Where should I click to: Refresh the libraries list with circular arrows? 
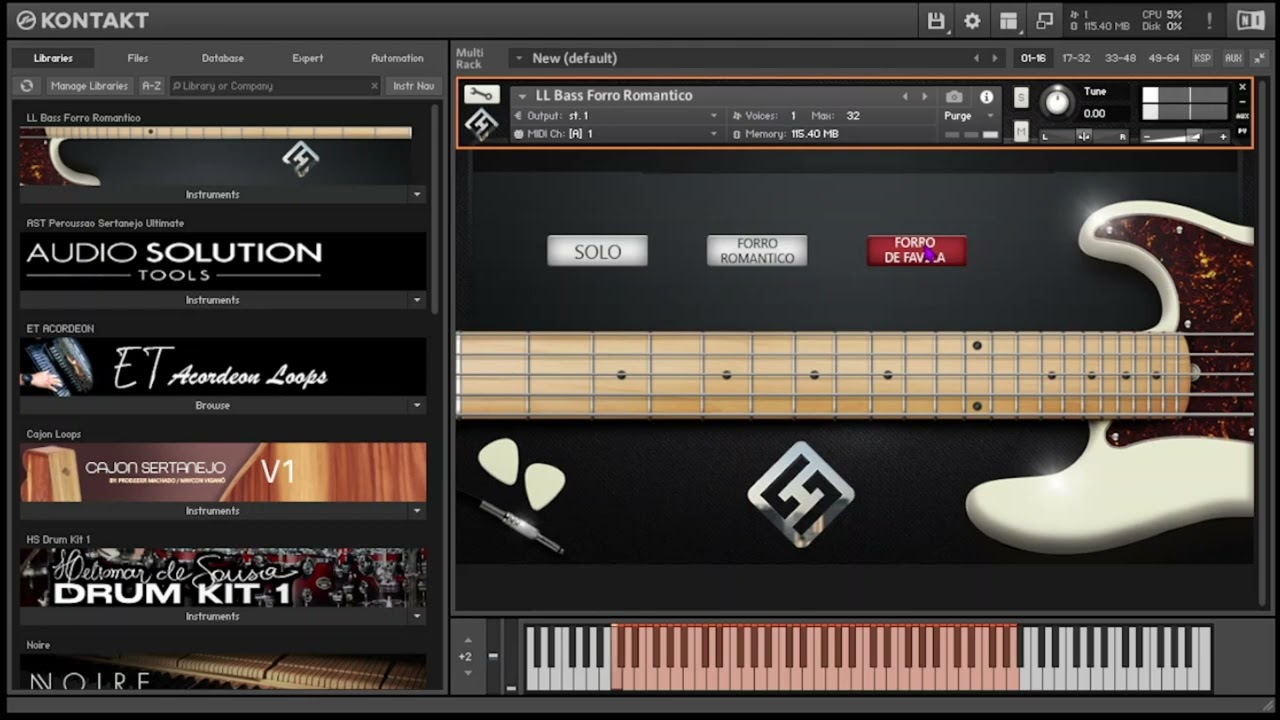point(27,86)
